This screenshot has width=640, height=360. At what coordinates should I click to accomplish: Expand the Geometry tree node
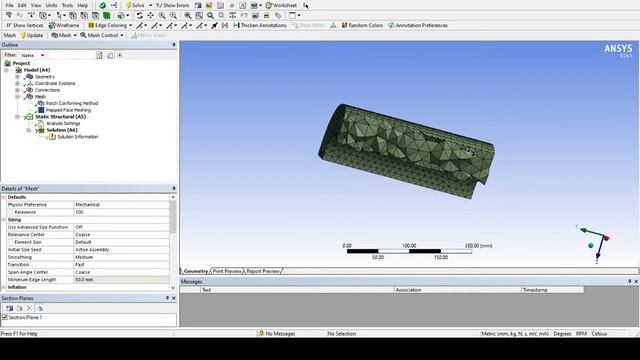(x=17, y=77)
